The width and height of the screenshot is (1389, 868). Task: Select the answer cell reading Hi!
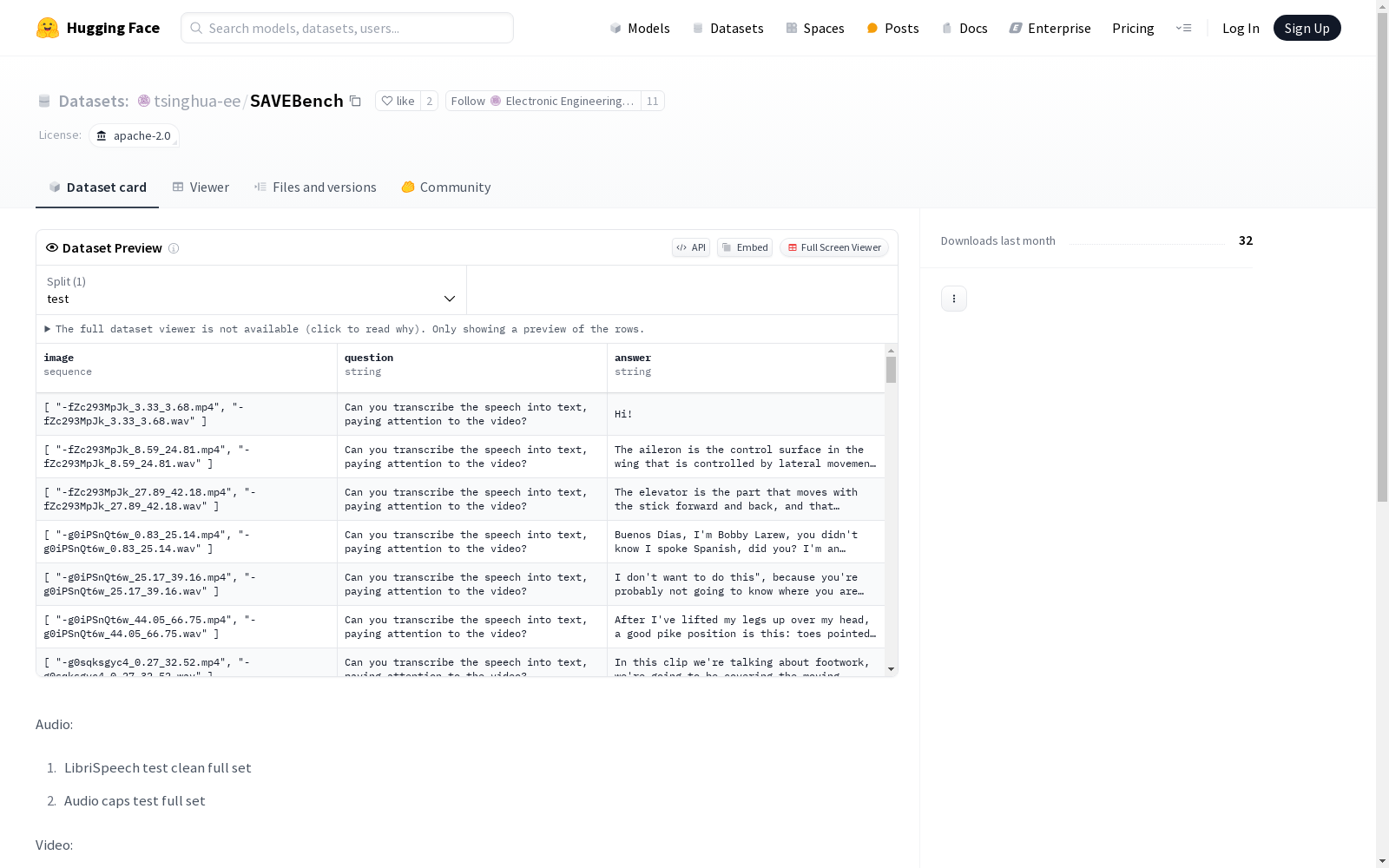click(746, 415)
